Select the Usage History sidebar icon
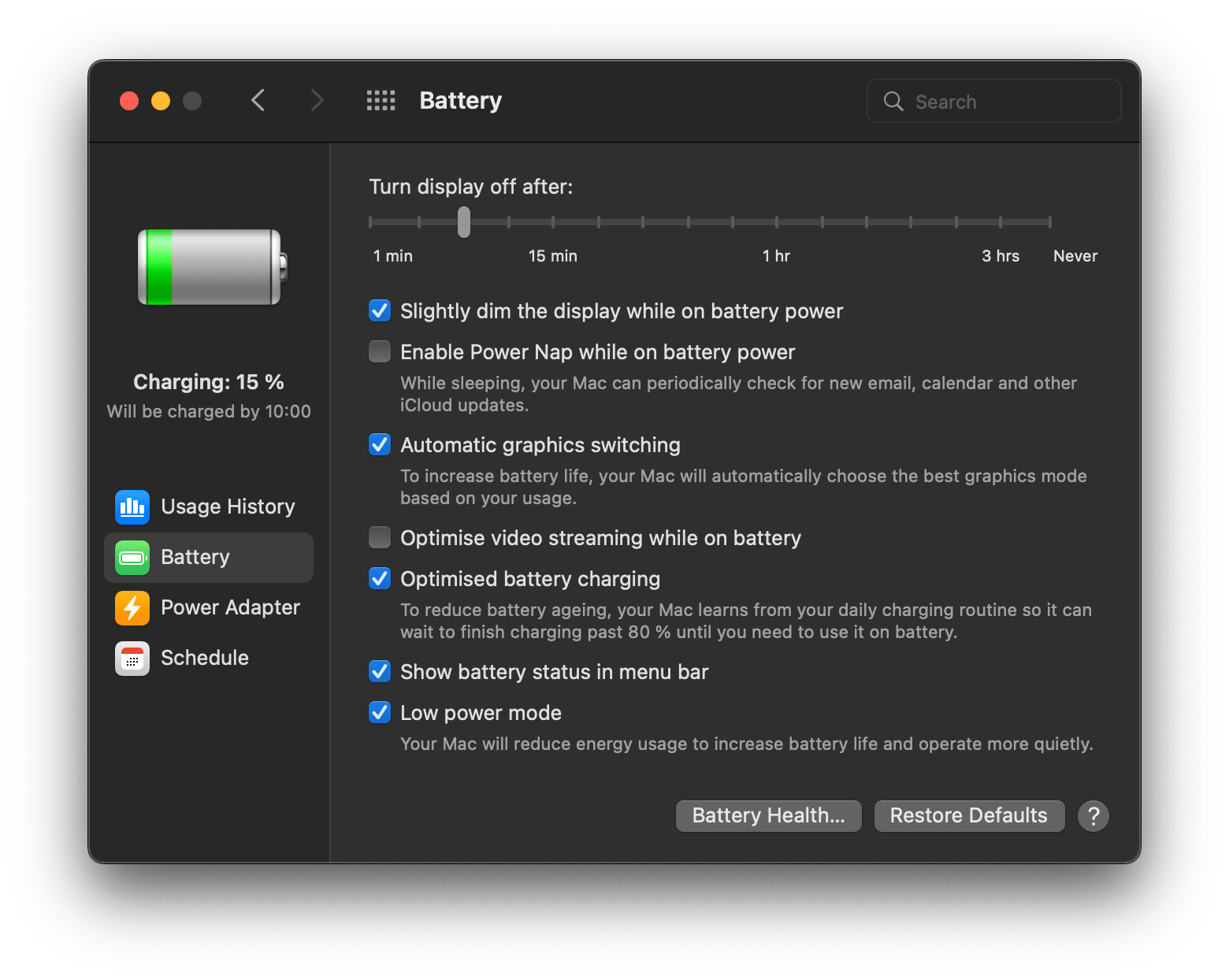 [132, 507]
